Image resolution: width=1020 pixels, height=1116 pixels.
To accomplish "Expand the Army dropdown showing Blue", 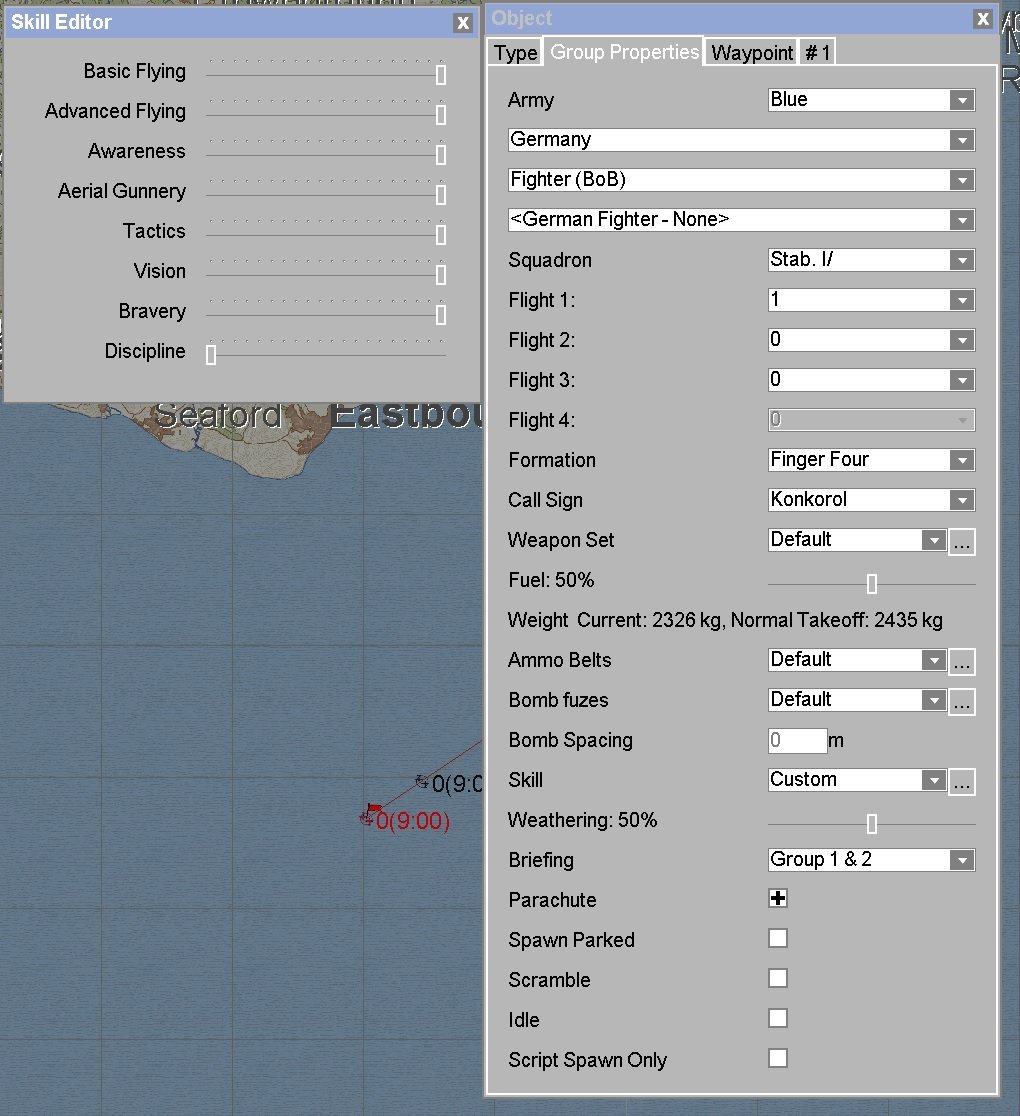I will point(871,100).
